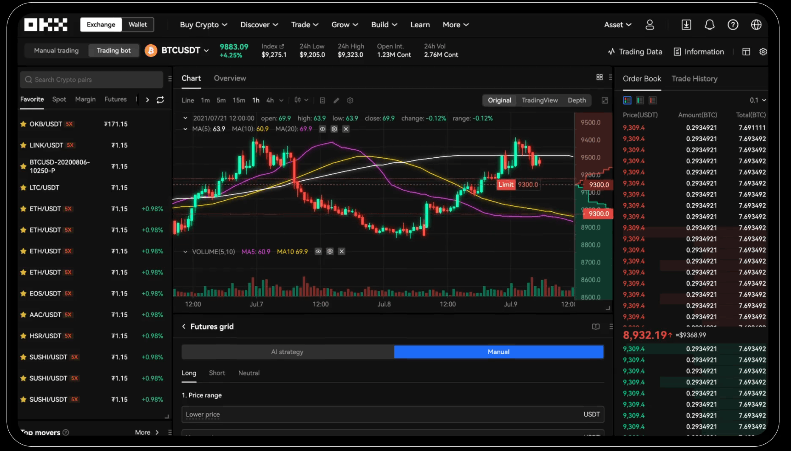791x451 pixels.
Task: Select the chart drawing pencil tool
Action: pos(336,100)
